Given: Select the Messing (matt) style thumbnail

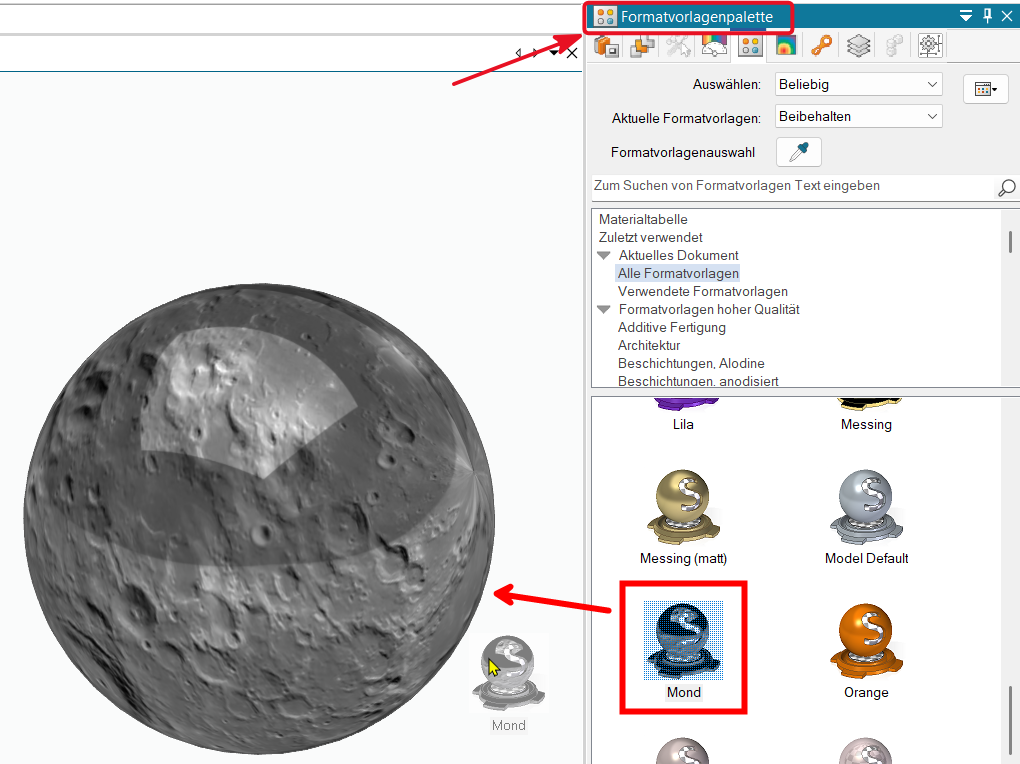Looking at the screenshot, I should [683, 507].
